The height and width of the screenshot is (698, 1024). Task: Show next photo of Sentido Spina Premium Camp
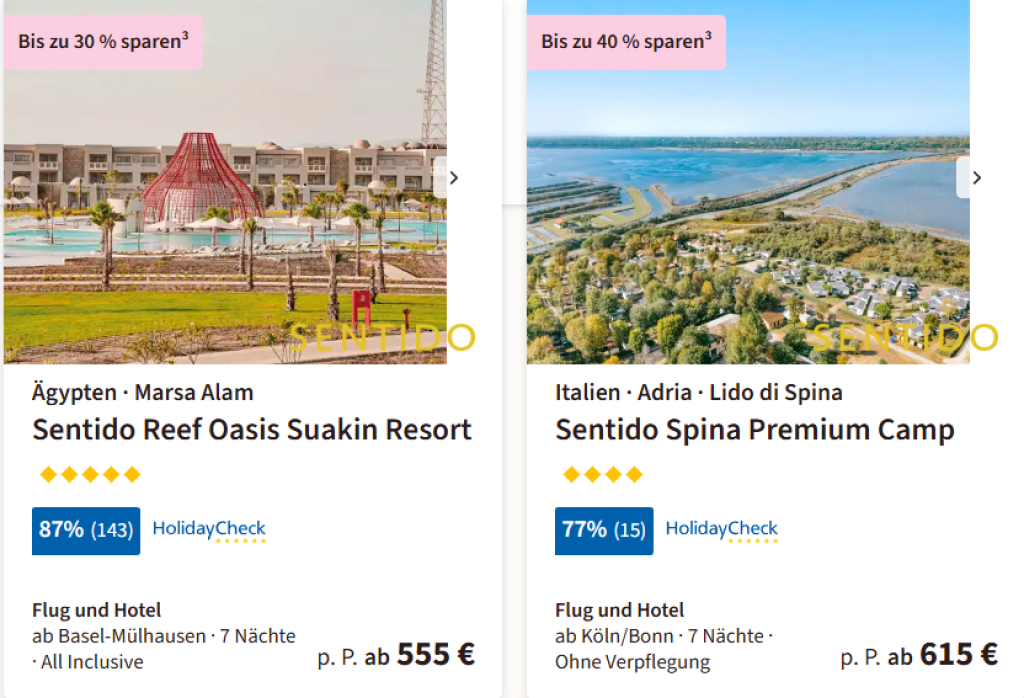click(976, 178)
